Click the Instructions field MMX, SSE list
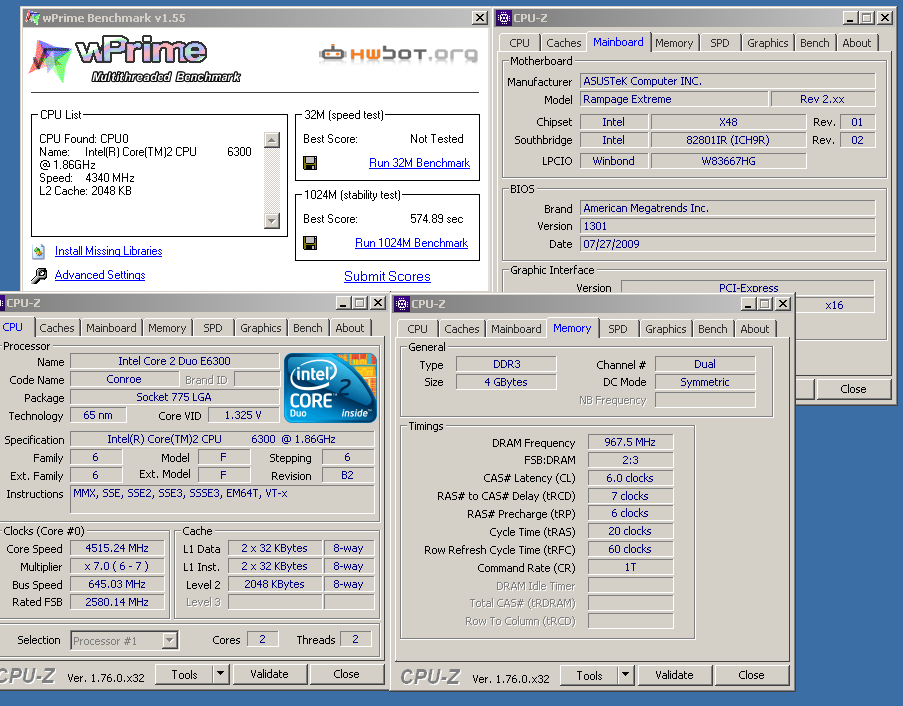The width and height of the screenshot is (903, 706). point(222,499)
